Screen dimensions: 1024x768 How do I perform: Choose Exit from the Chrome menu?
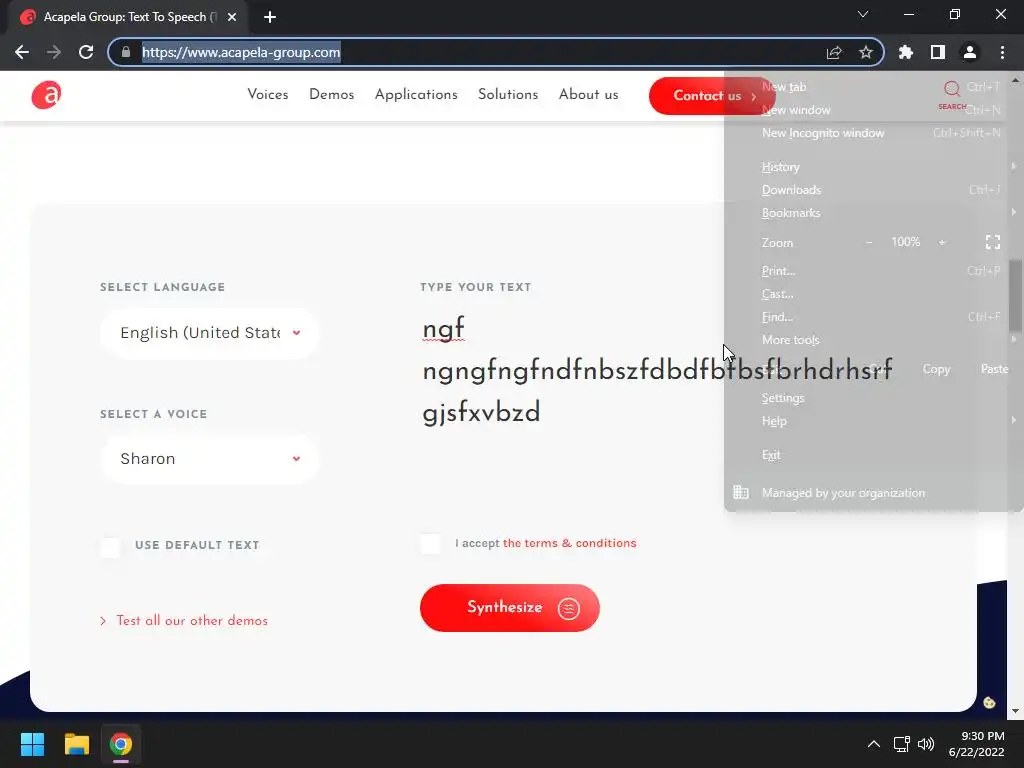pos(873,455)
